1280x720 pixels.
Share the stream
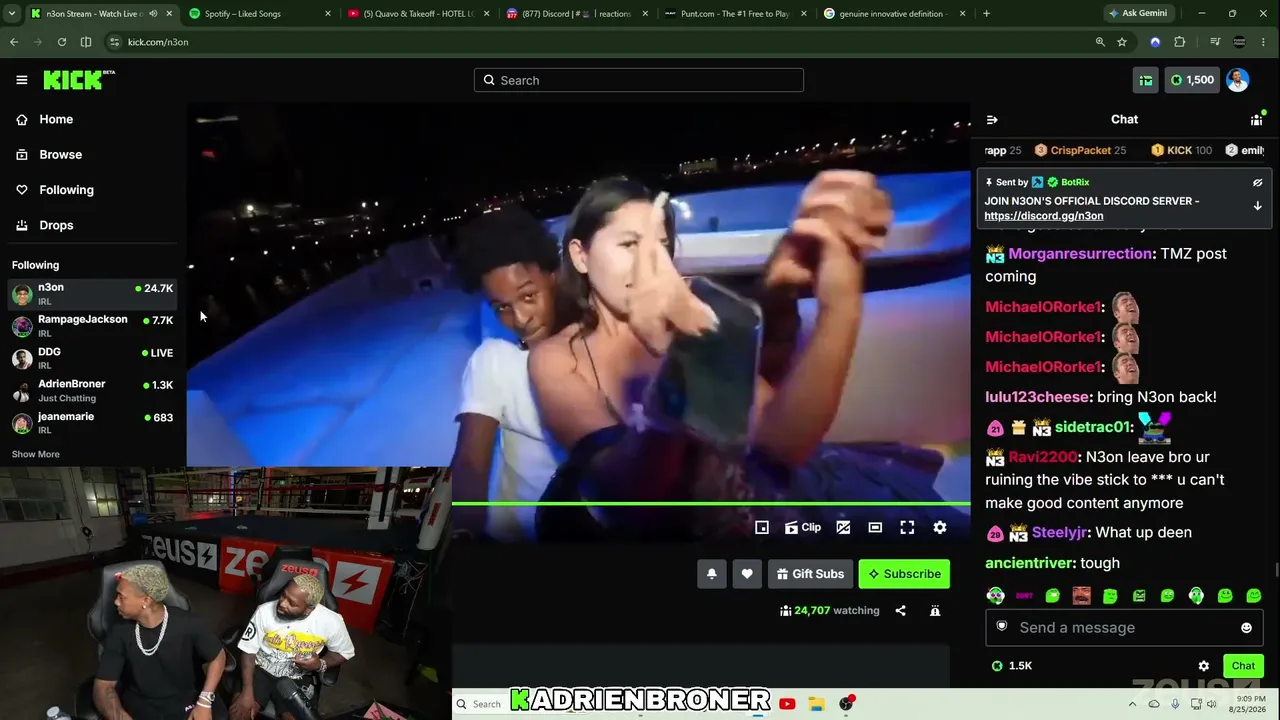pos(900,611)
